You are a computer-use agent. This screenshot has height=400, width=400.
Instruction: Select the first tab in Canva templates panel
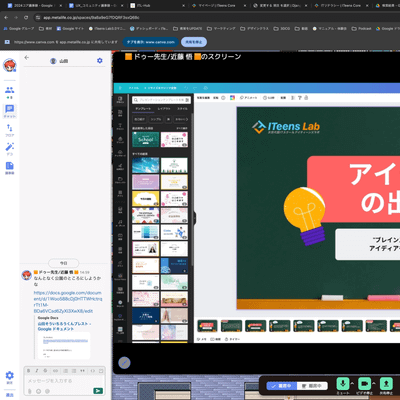[x=143, y=109]
